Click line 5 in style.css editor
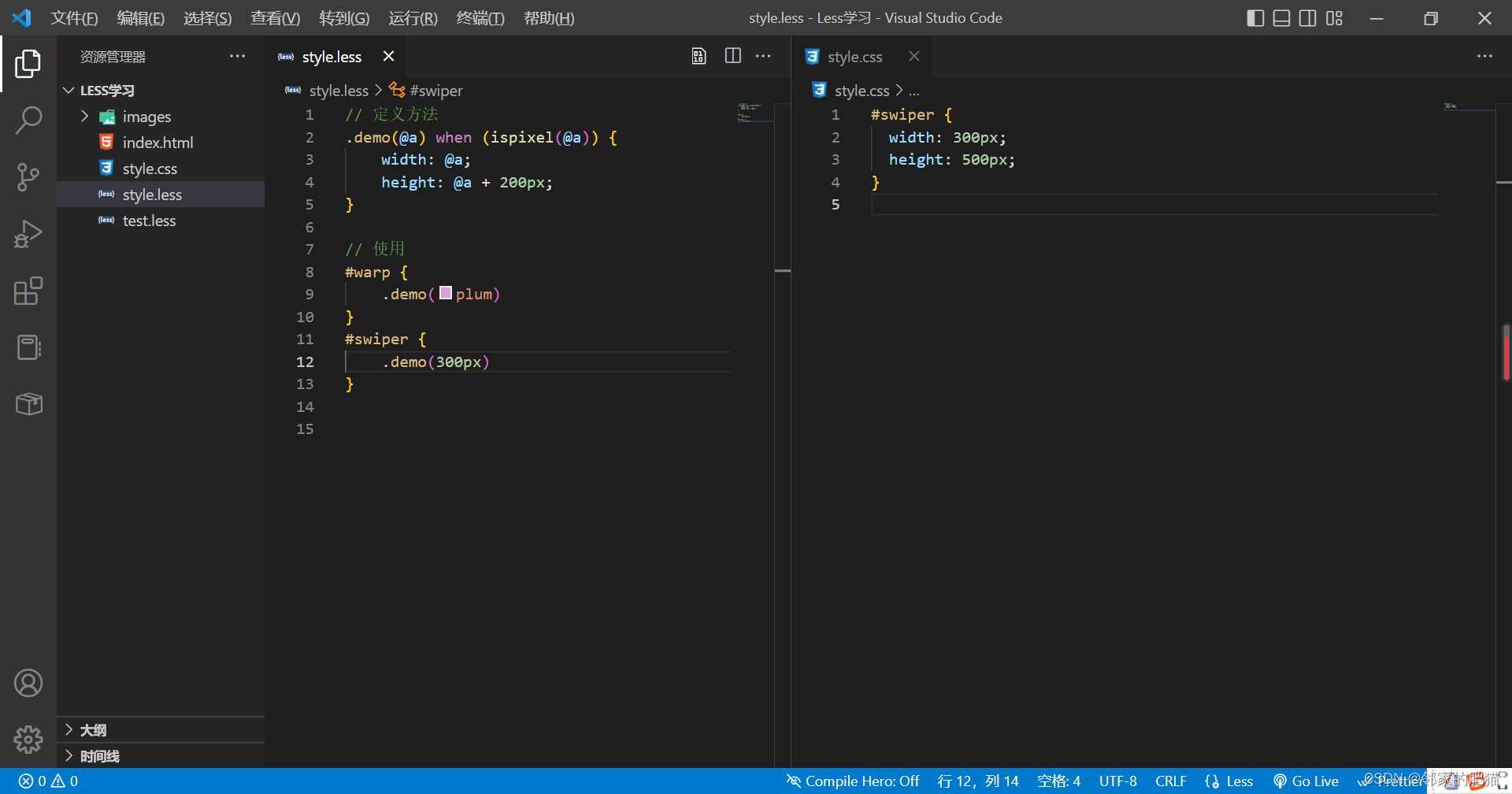The height and width of the screenshot is (794, 1512). pos(1154,205)
